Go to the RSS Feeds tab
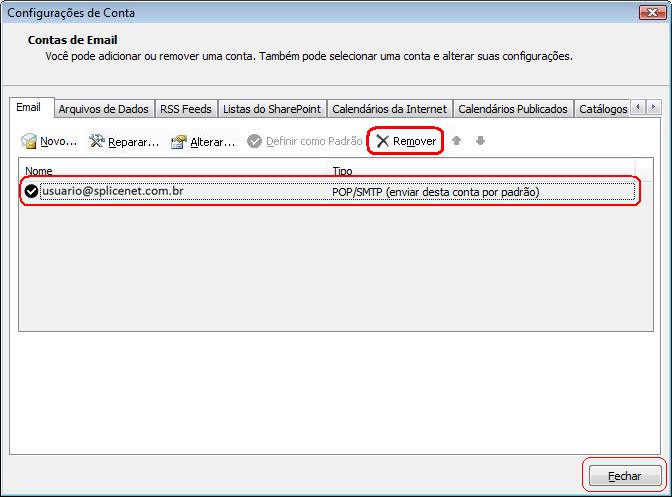Image resolution: width=672 pixels, height=497 pixels. pos(185,109)
